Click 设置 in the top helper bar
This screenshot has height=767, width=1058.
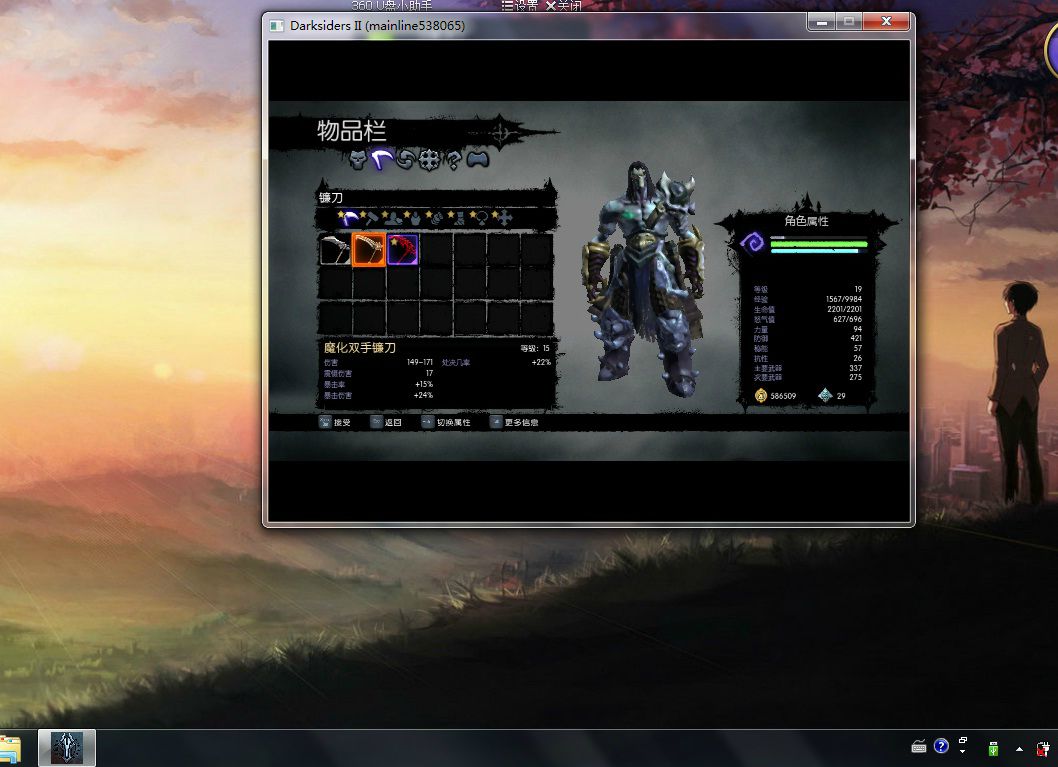(520, 5)
